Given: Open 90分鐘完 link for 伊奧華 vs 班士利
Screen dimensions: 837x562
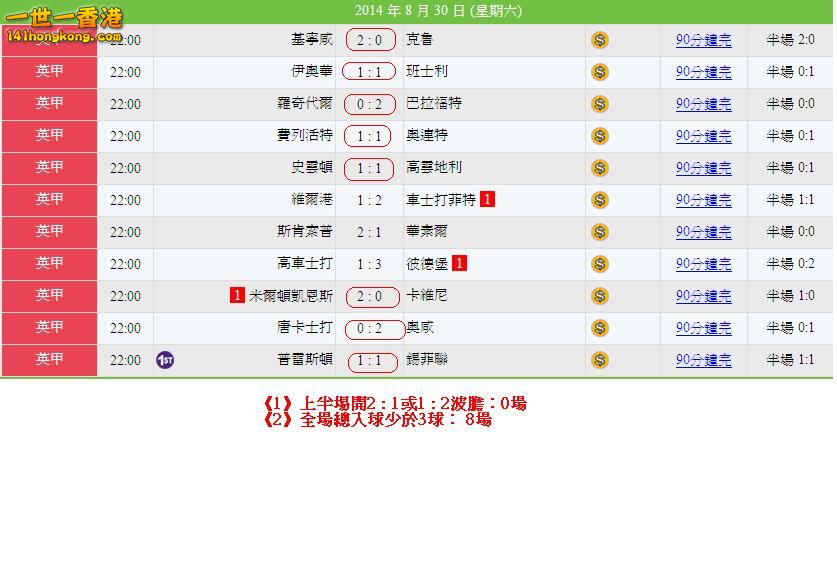Looking at the screenshot, I should [703, 72].
